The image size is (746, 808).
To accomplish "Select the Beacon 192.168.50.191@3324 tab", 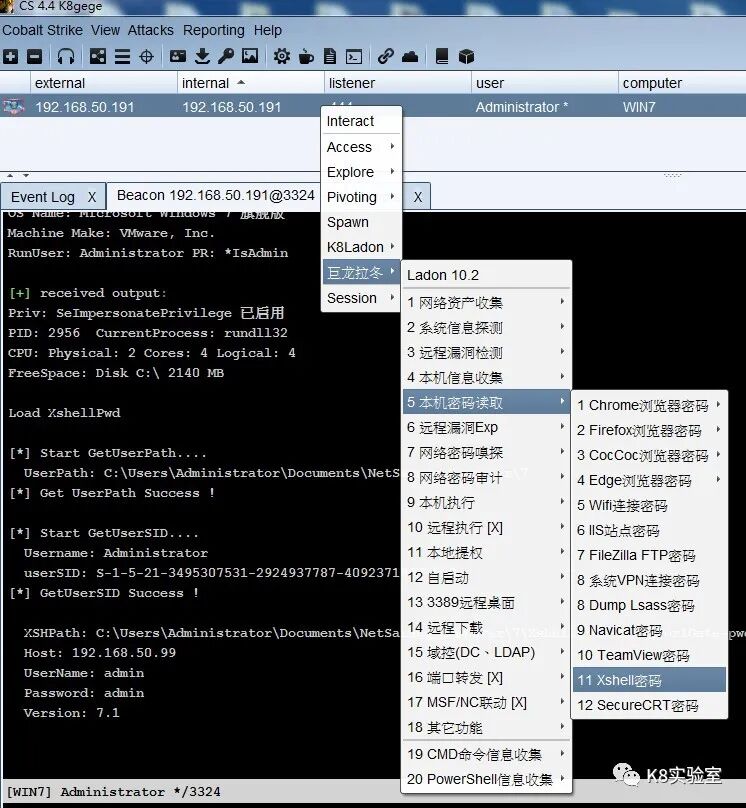I will pyautogui.click(x=215, y=195).
